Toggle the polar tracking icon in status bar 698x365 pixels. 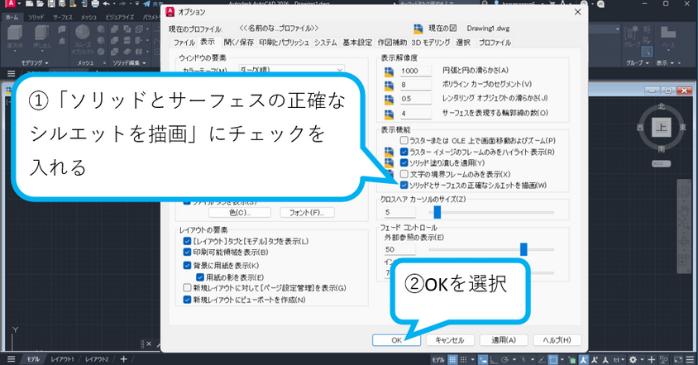[505, 359]
